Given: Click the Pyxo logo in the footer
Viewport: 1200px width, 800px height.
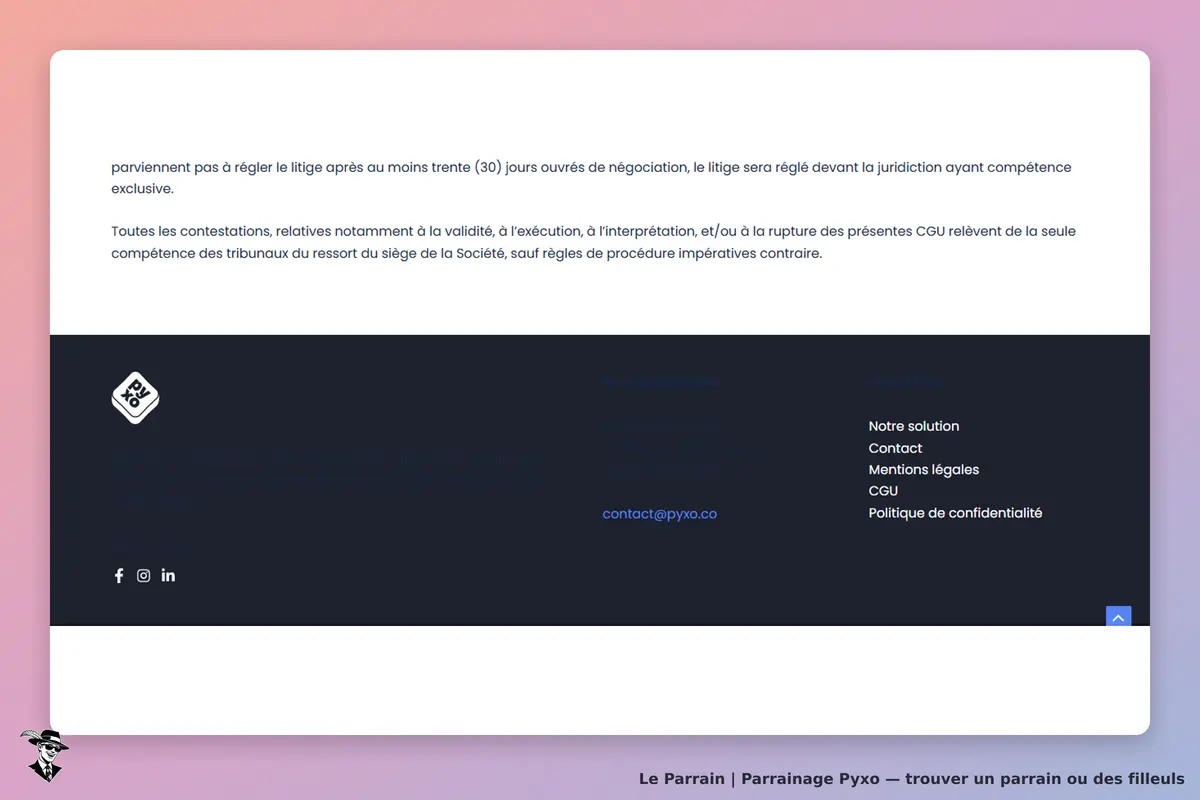Looking at the screenshot, I should point(135,398).
